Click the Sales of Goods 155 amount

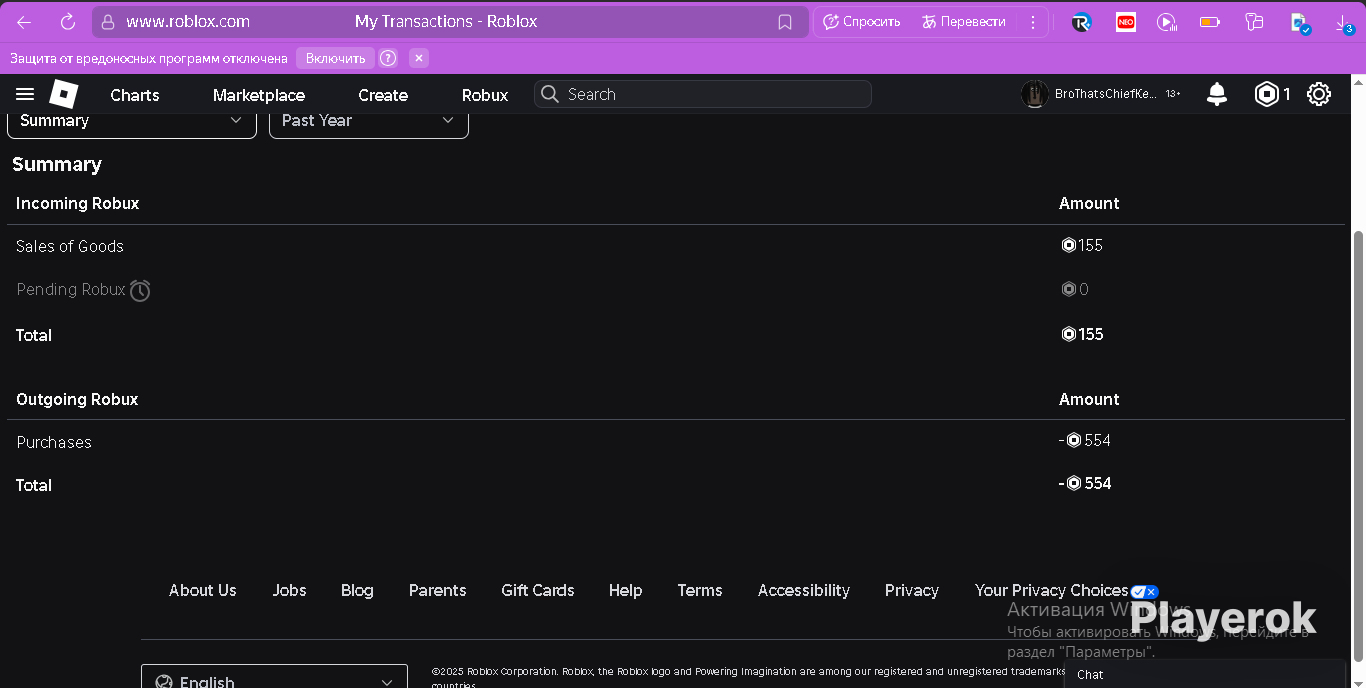[1082, 245]
